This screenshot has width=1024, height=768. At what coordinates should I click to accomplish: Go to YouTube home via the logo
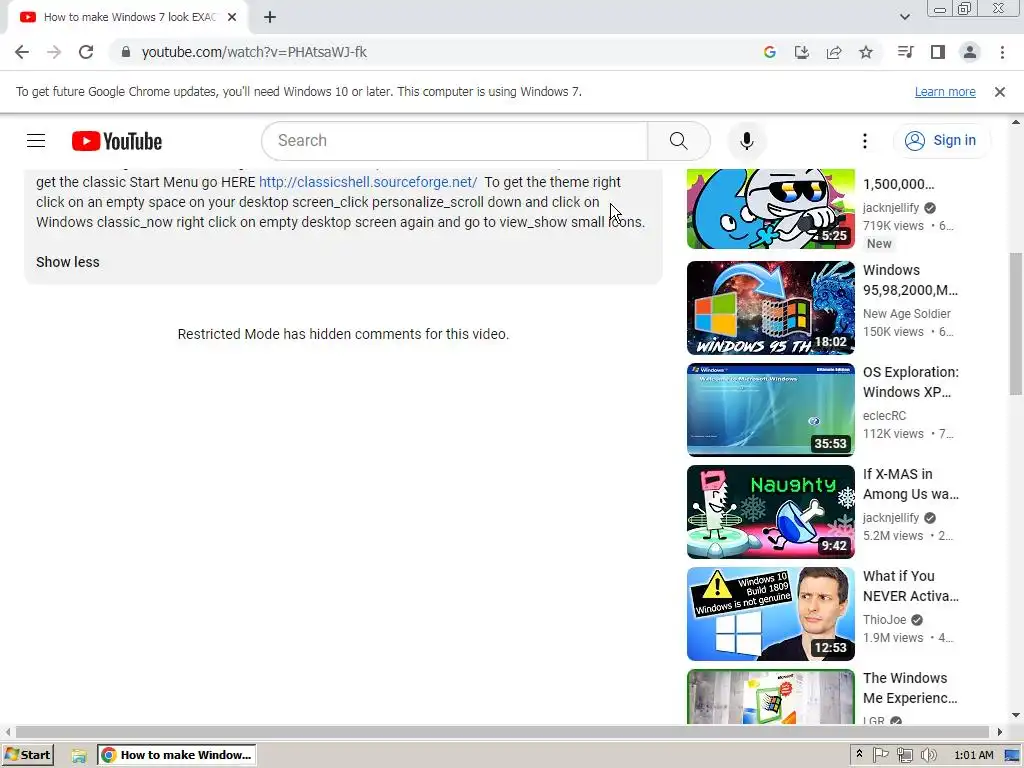pyautogui.click(x=117, y=141)
